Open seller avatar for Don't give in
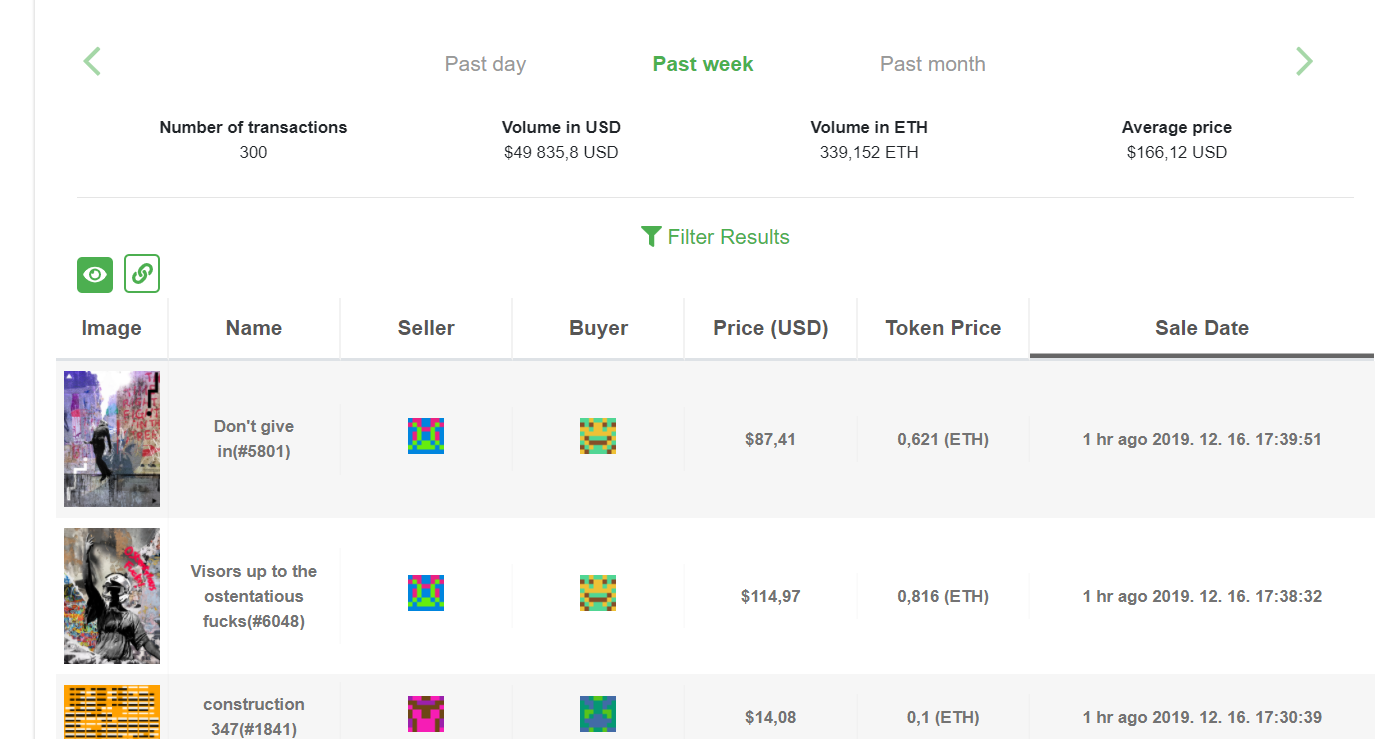The image size is (1393, 739). pos(426,436)
